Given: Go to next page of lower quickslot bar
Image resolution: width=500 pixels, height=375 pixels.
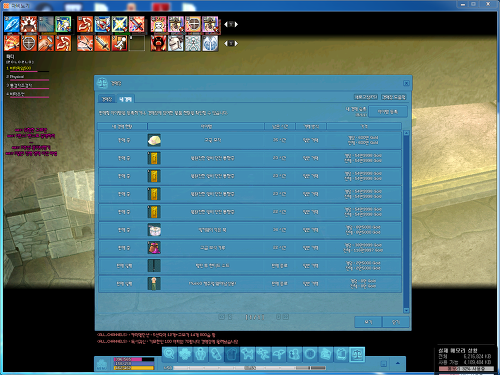Looking at the screenshot, I should pos(236,43).
